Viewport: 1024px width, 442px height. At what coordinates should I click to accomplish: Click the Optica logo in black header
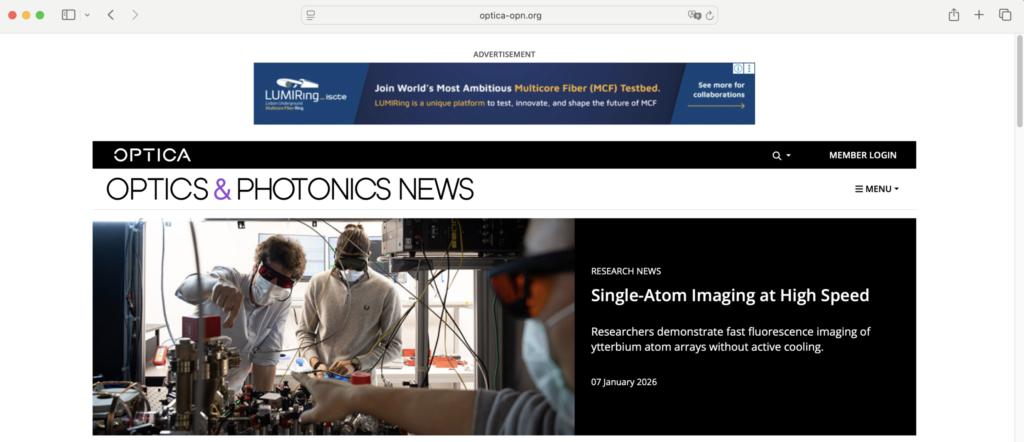[x=152, y=155]
